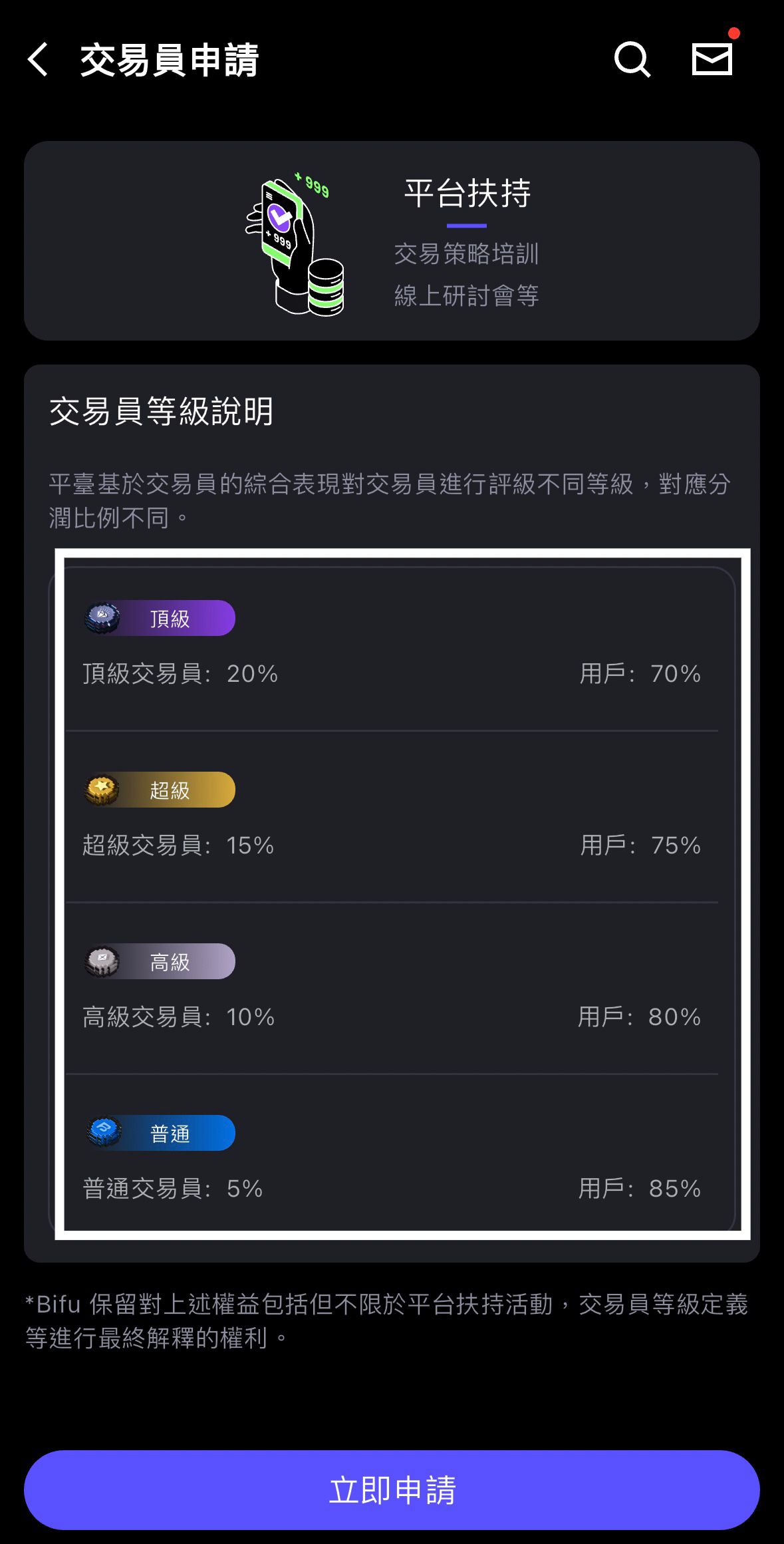Viewport: 784px width, 1544px height.
Task: Tap the 交易員等級說明 section title
Action: (162, 411)
